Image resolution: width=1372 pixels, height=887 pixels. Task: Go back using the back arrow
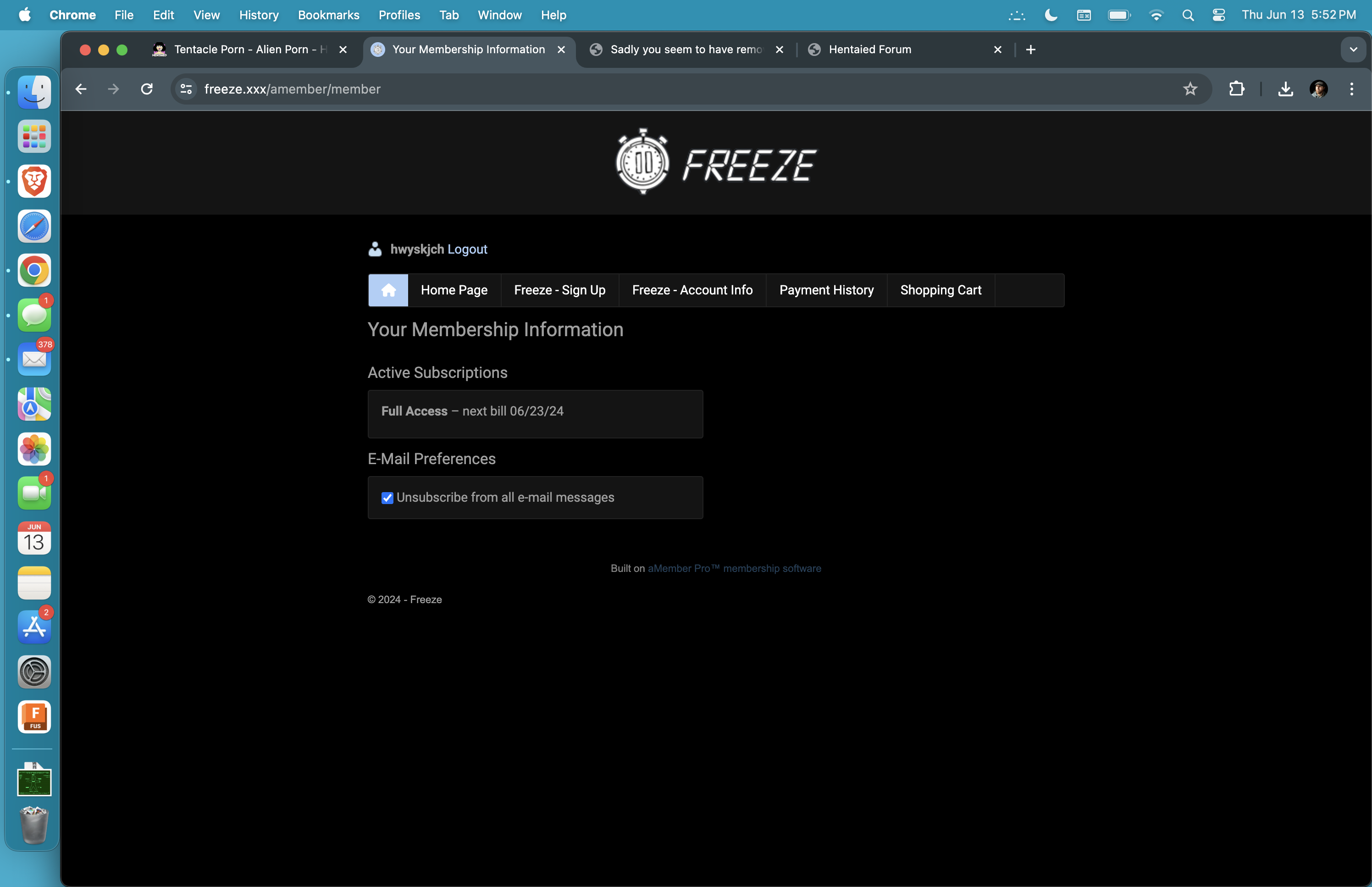[x=81, y=89]
